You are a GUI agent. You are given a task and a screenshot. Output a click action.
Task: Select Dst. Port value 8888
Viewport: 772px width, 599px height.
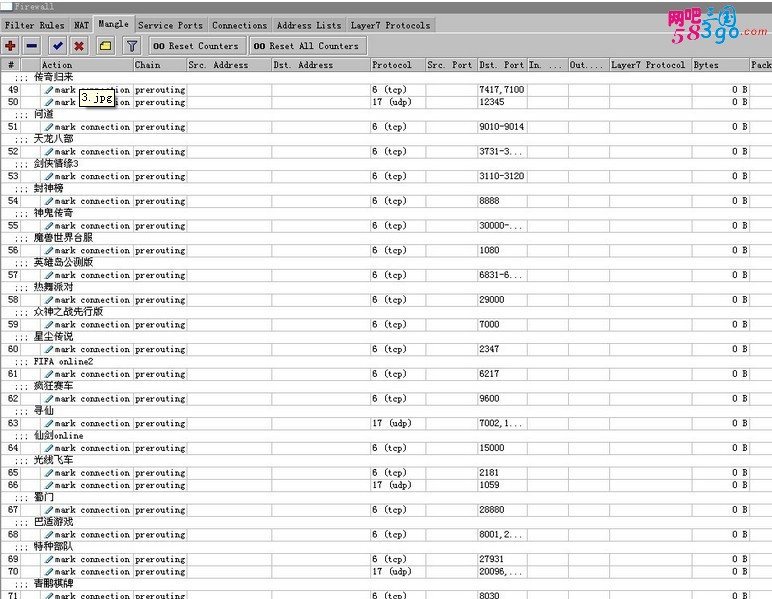[x=489, y=201]
